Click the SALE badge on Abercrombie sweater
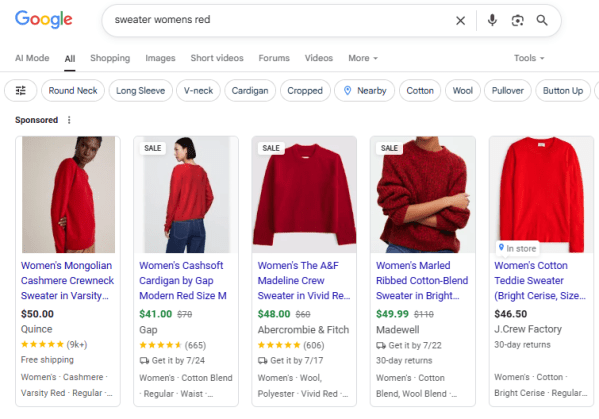The image size is (599, 419). pos(271,148)
